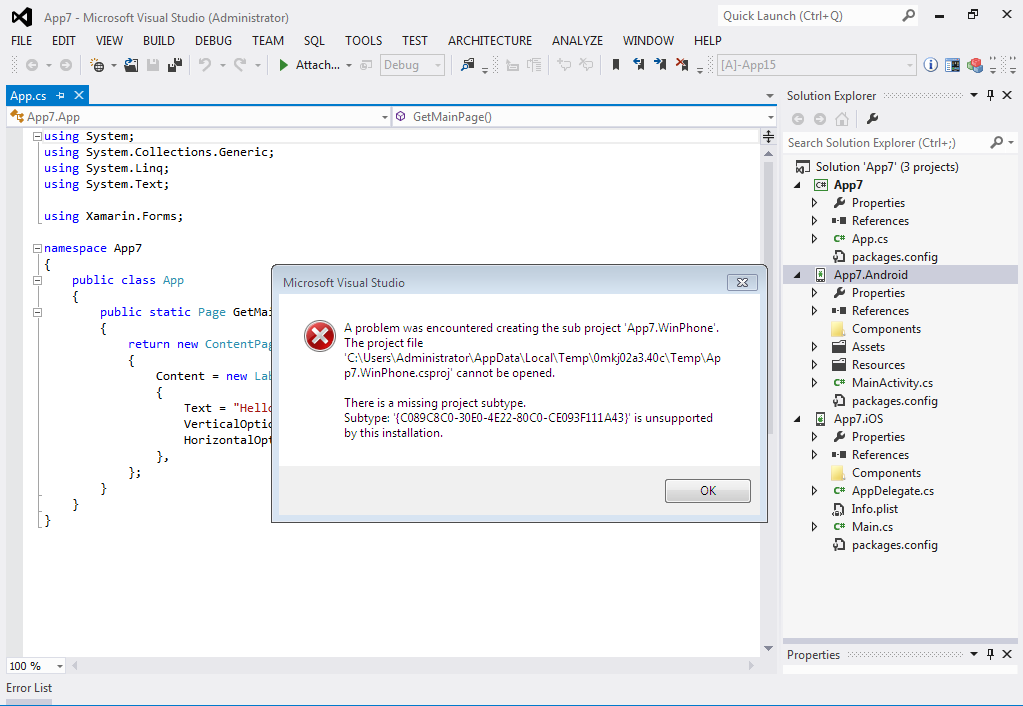
Task: Click the Save icon in the toolbar
Action: point(153,65)
